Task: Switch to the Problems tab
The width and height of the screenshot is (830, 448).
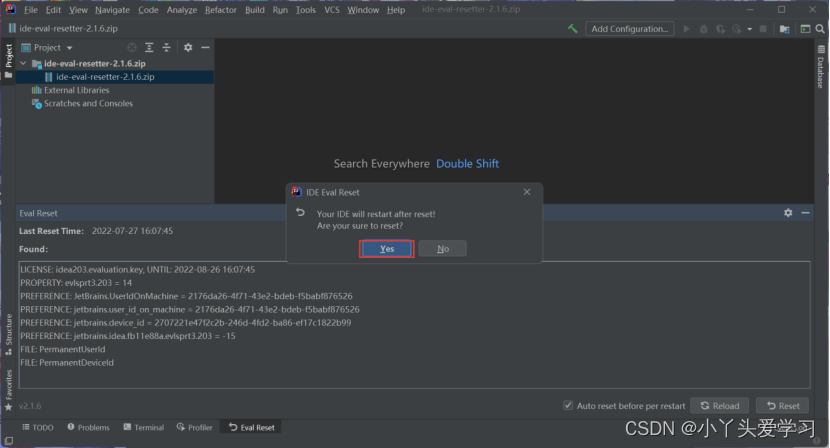Action: coord(88,427)
